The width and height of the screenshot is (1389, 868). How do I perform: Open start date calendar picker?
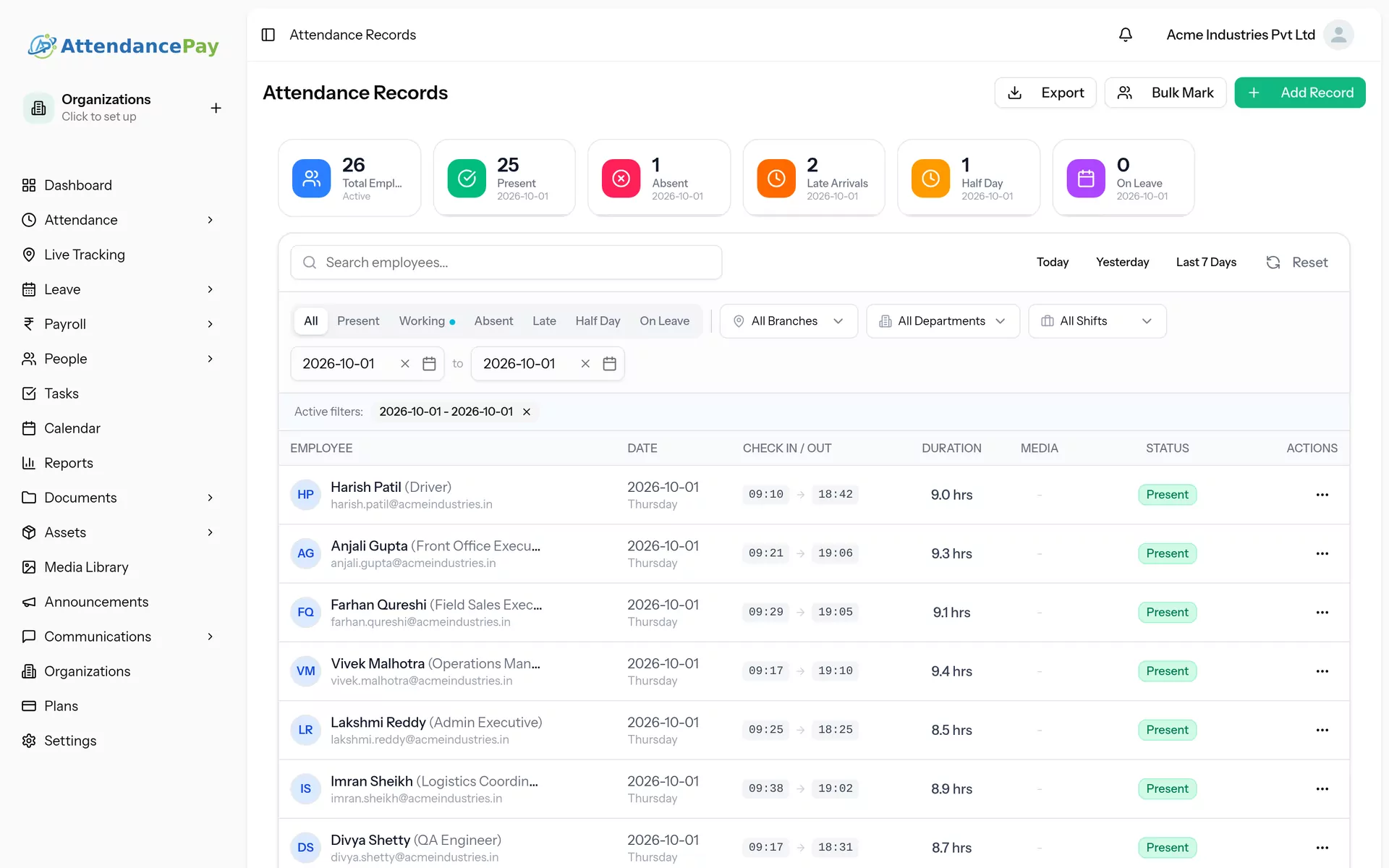(429, 364)
